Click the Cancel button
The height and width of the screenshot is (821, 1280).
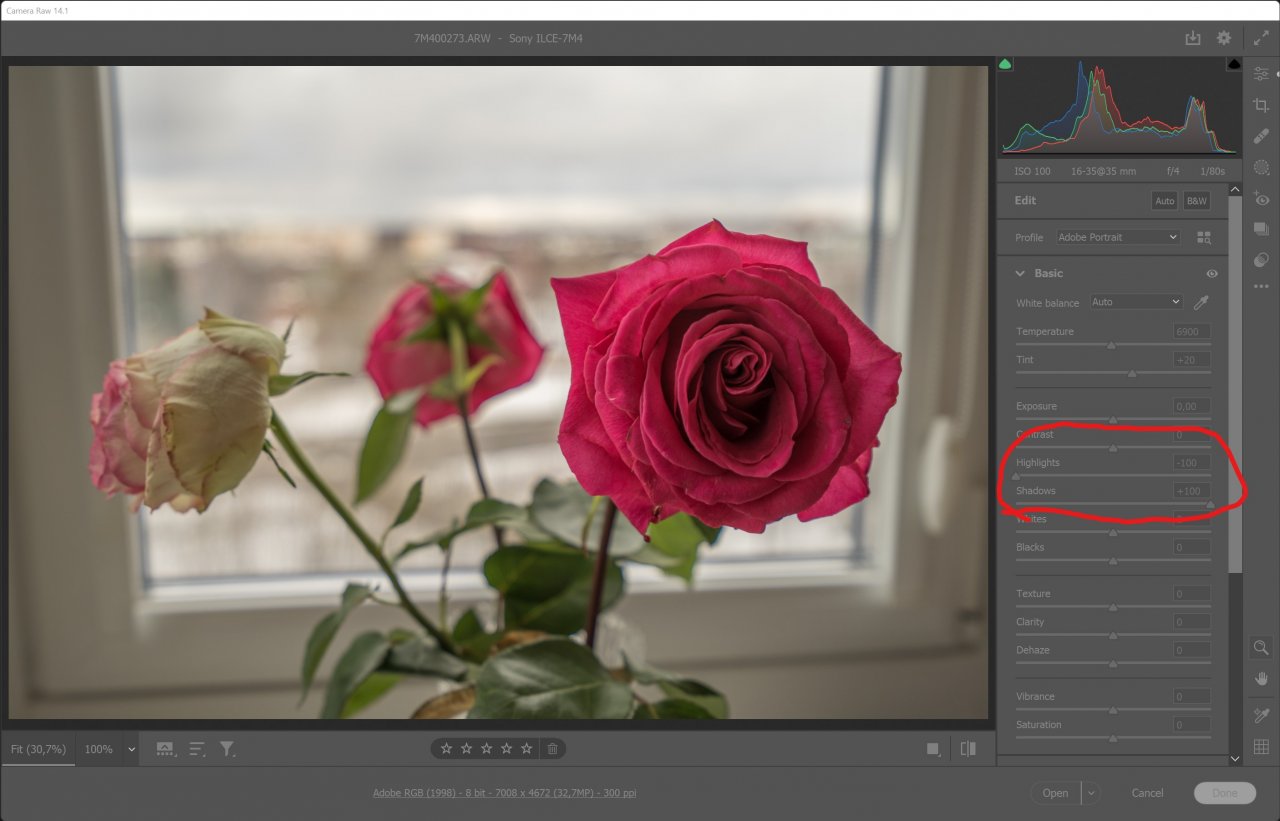point(1147,793)
